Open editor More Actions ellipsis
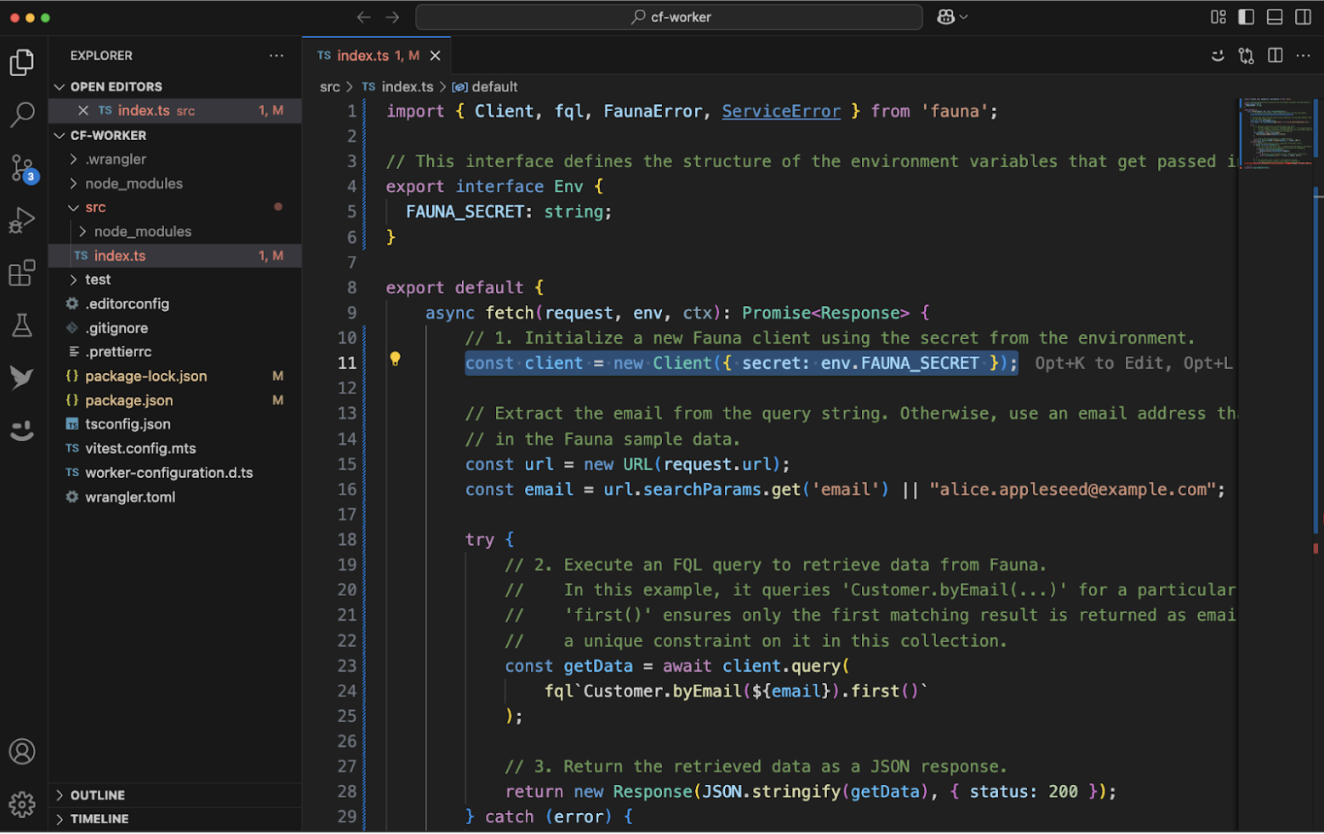The width and height of the screenshot is (1324, 834). click(1303, 56)
